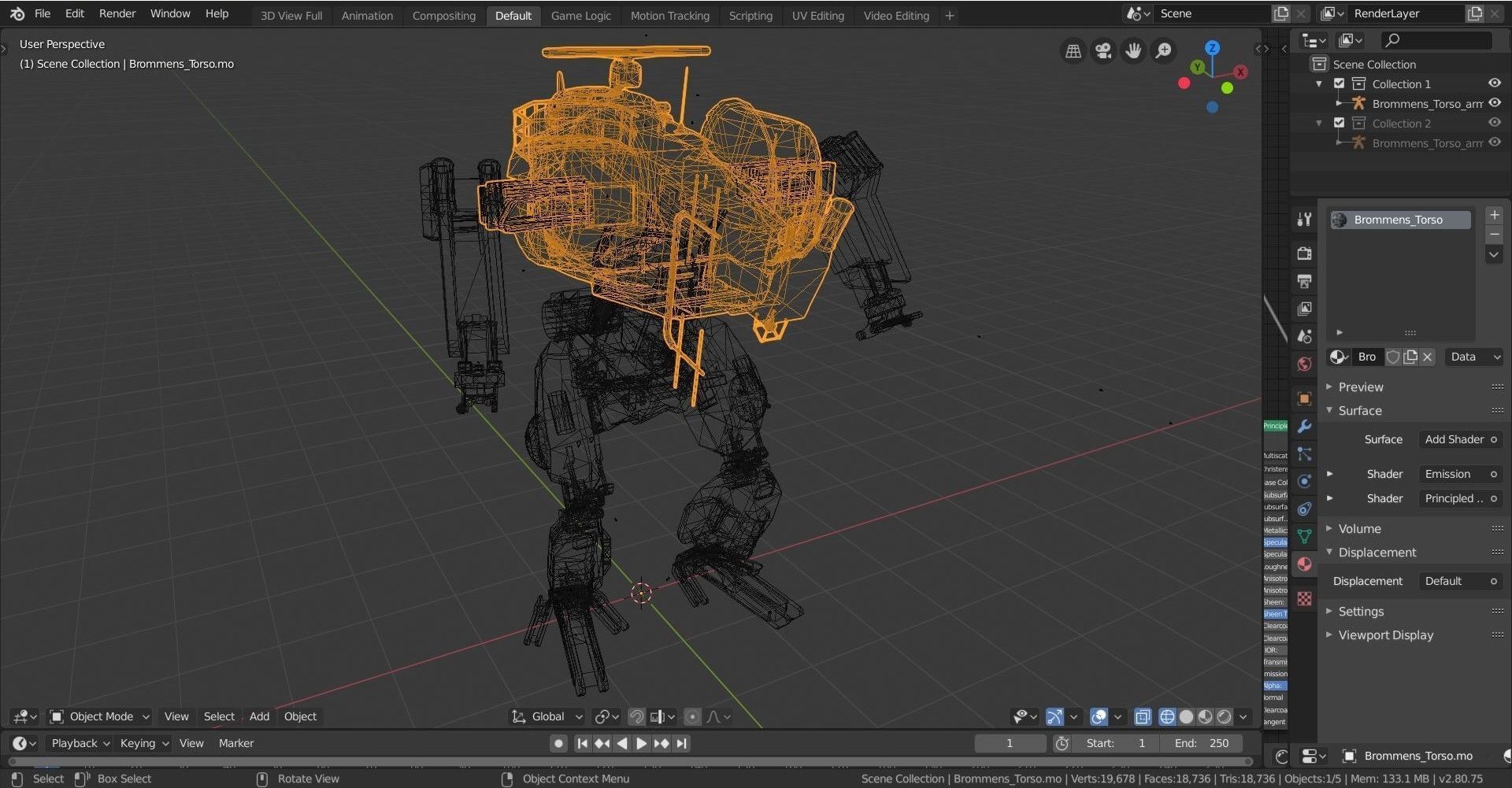Screen dimensions: 1512x788
Task: Toggle viewport gizmos display
Action: click(x=1054, y=716)
